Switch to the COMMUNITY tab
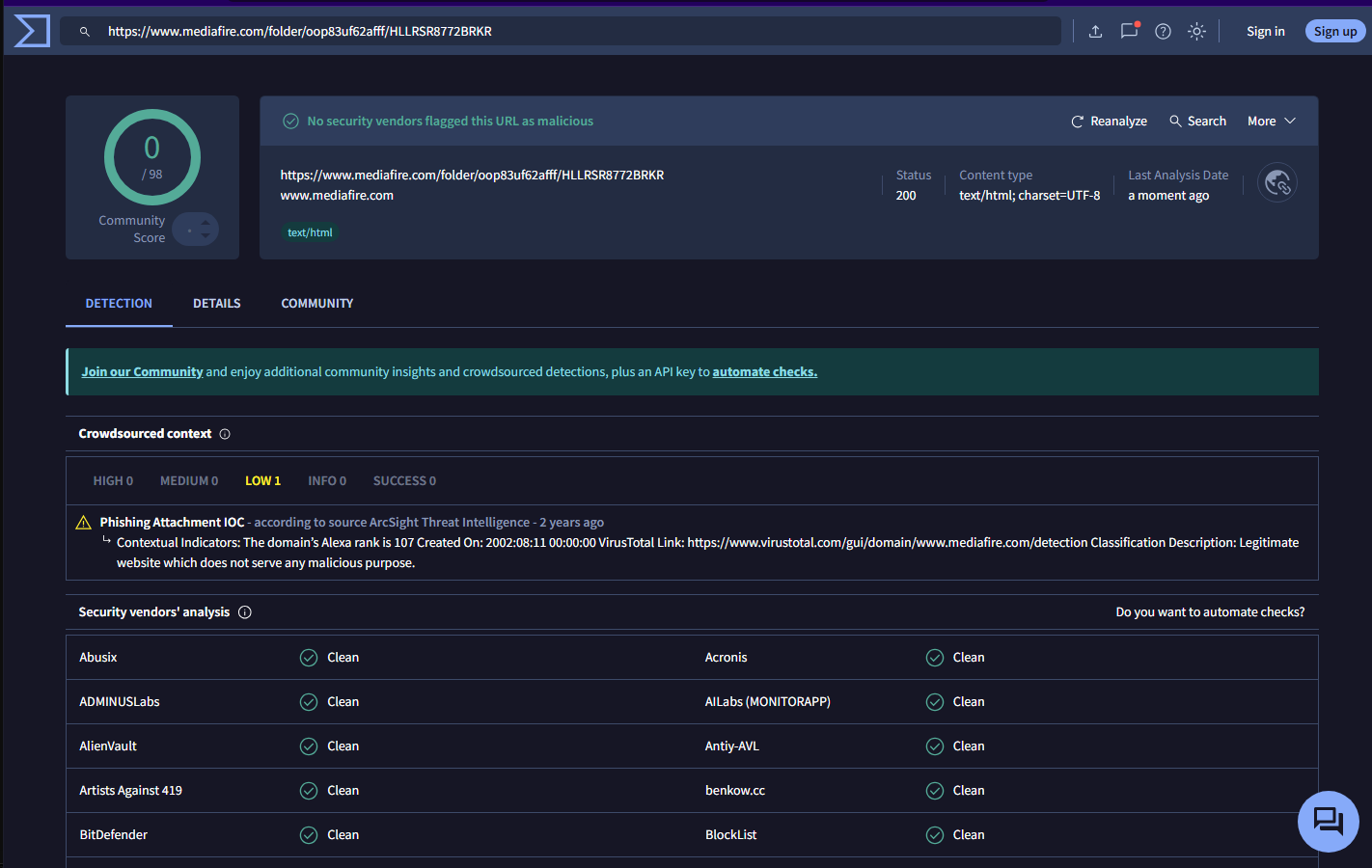1372x868 pixels. (316, 304)
